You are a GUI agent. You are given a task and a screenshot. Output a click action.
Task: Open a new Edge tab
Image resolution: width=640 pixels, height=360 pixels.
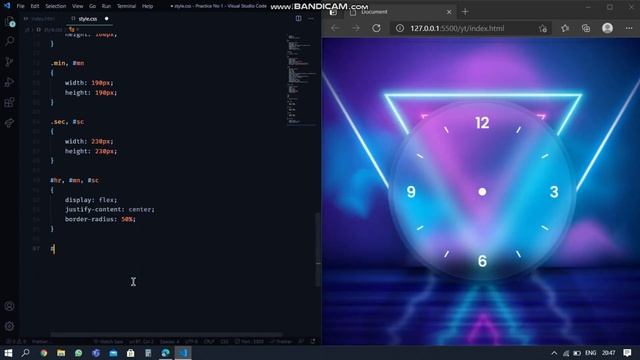pyautogui.click(x=465, y=12)
